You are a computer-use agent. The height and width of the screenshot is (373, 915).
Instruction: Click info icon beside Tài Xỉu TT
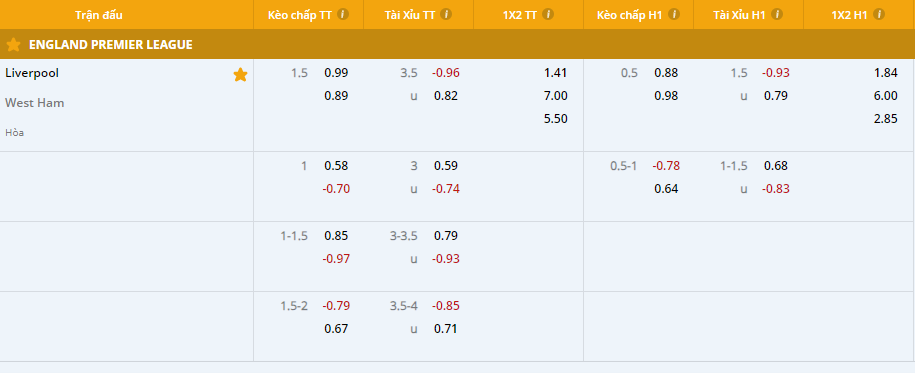[x=446, y=15]
